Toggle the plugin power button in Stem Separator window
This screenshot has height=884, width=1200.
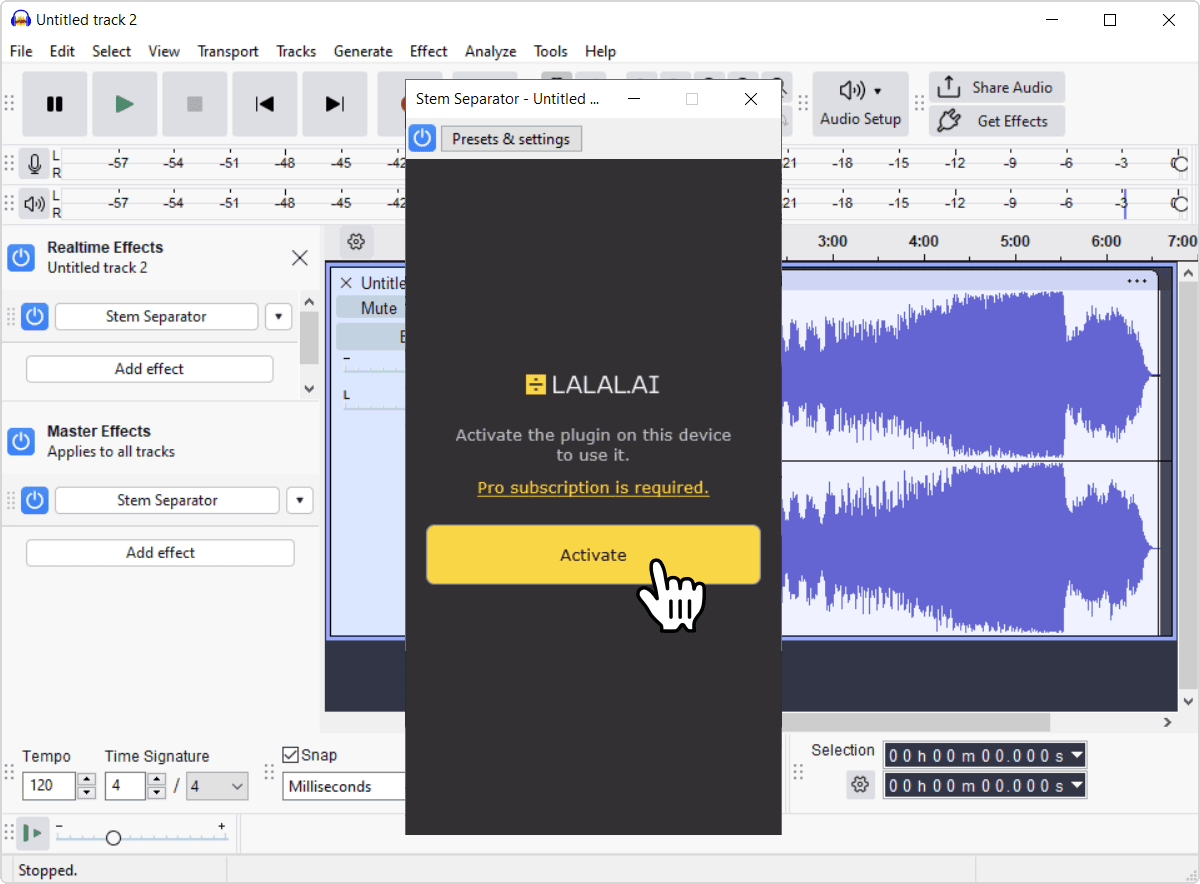coord(422,139)
